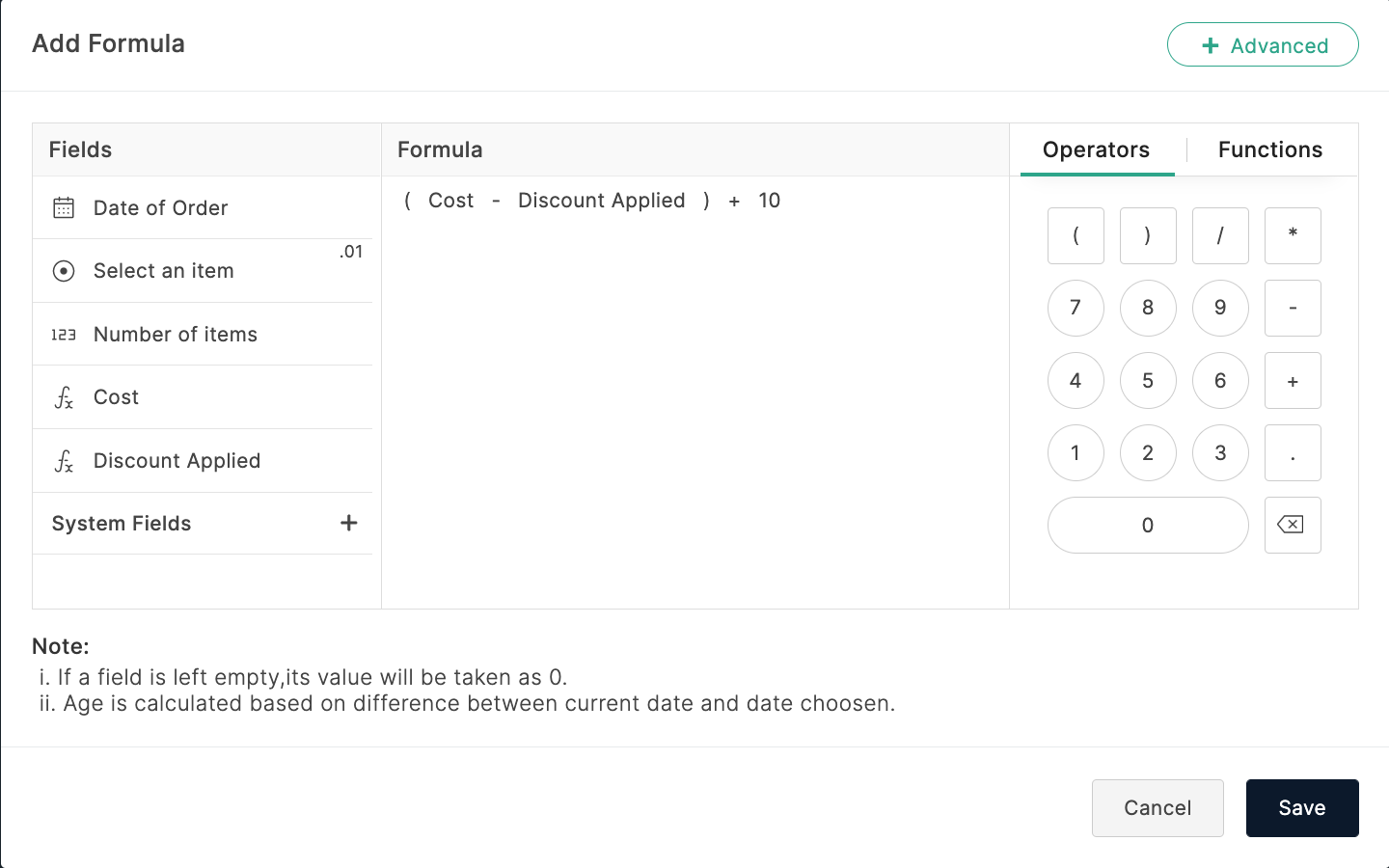Click the 123 number icon for Number of items
1389x868 pixels.
pos(64,335)
